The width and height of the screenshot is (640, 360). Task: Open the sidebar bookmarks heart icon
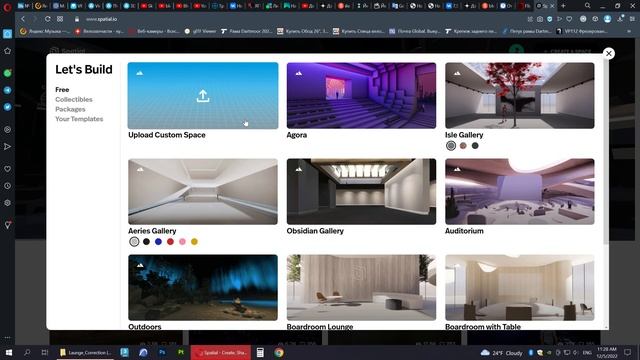pyautogui.click(x=7, y=169)
